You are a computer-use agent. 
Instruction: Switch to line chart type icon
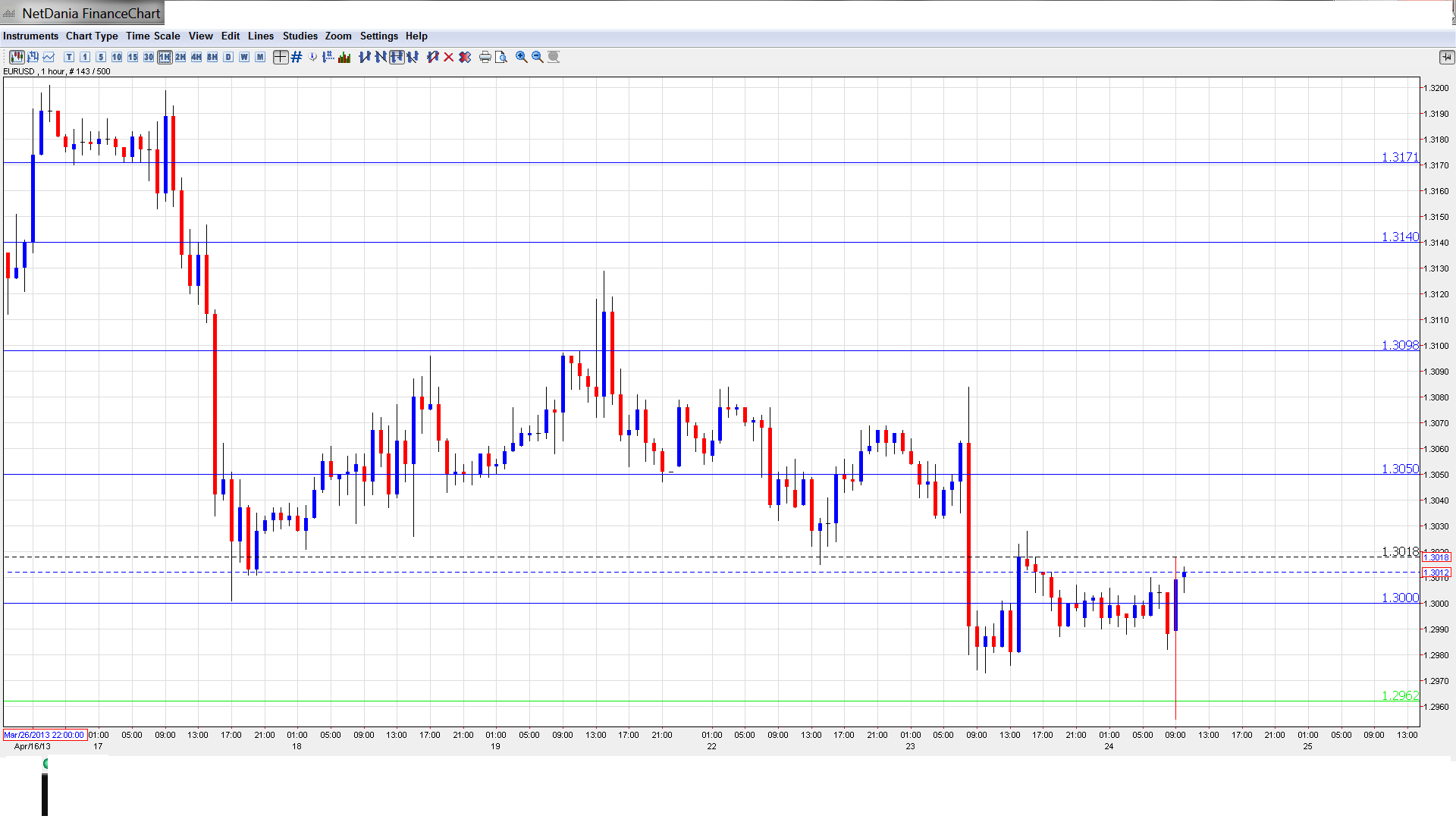point(49,57)
